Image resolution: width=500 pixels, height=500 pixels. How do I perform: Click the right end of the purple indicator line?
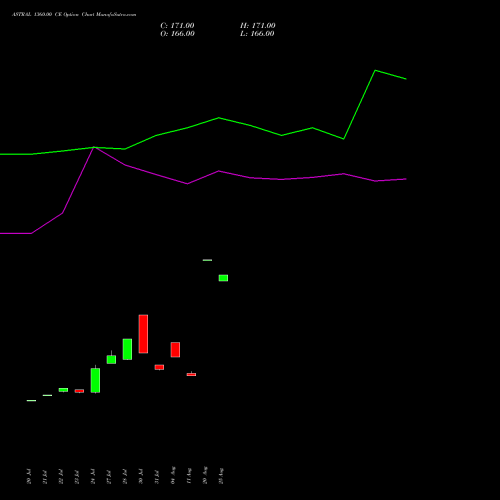click(406, 179)
